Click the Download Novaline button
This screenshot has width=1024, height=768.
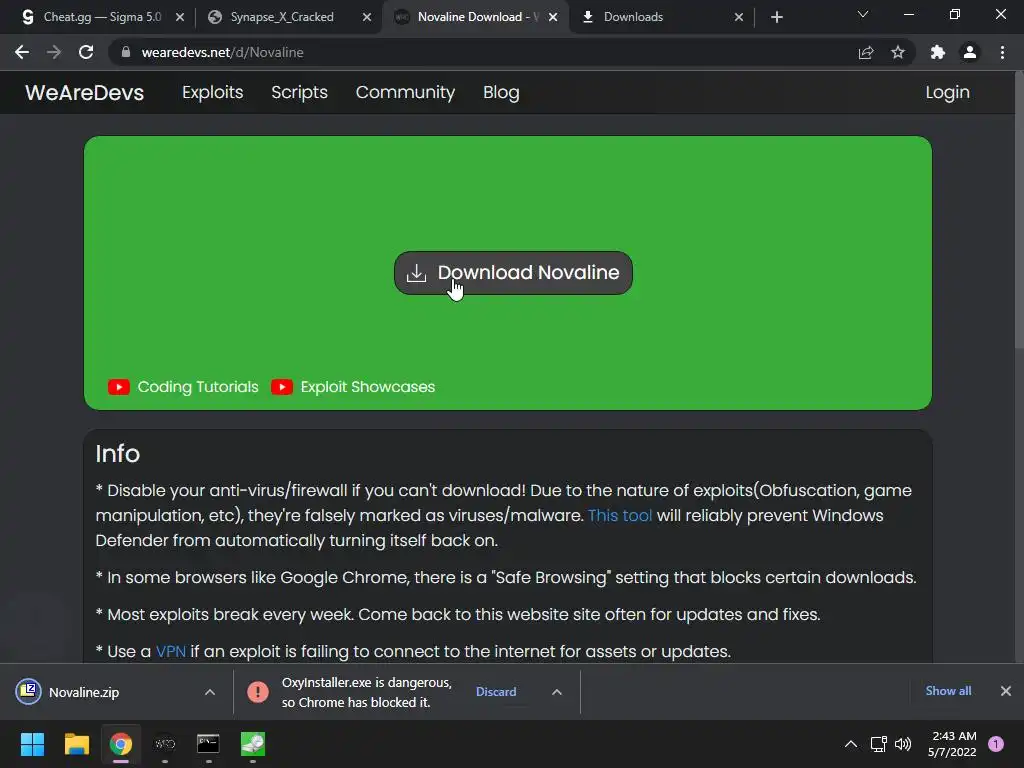(513, 272)
